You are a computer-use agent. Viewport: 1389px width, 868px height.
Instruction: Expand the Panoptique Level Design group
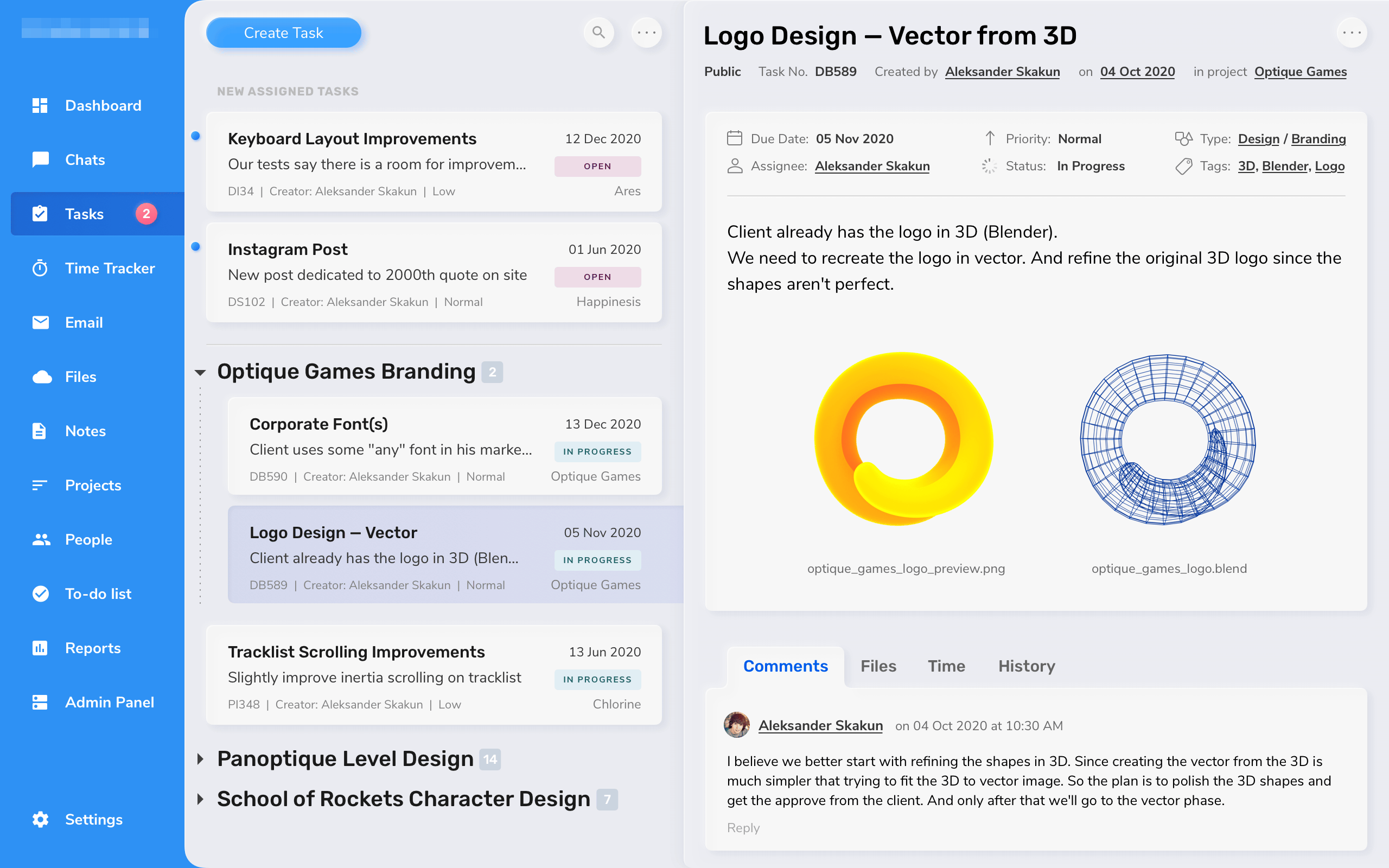click(x=200, y=759)
